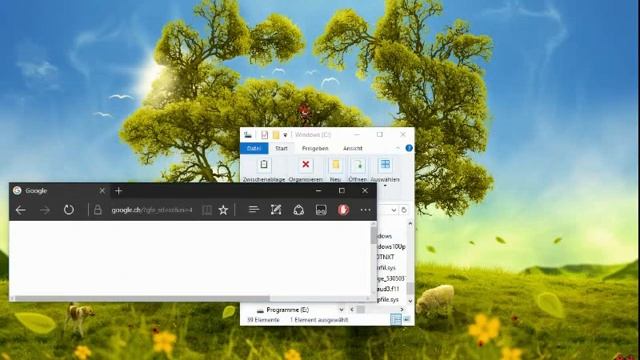Click the Edge forward arrow

pyautogui.click(x=45, y=210)
